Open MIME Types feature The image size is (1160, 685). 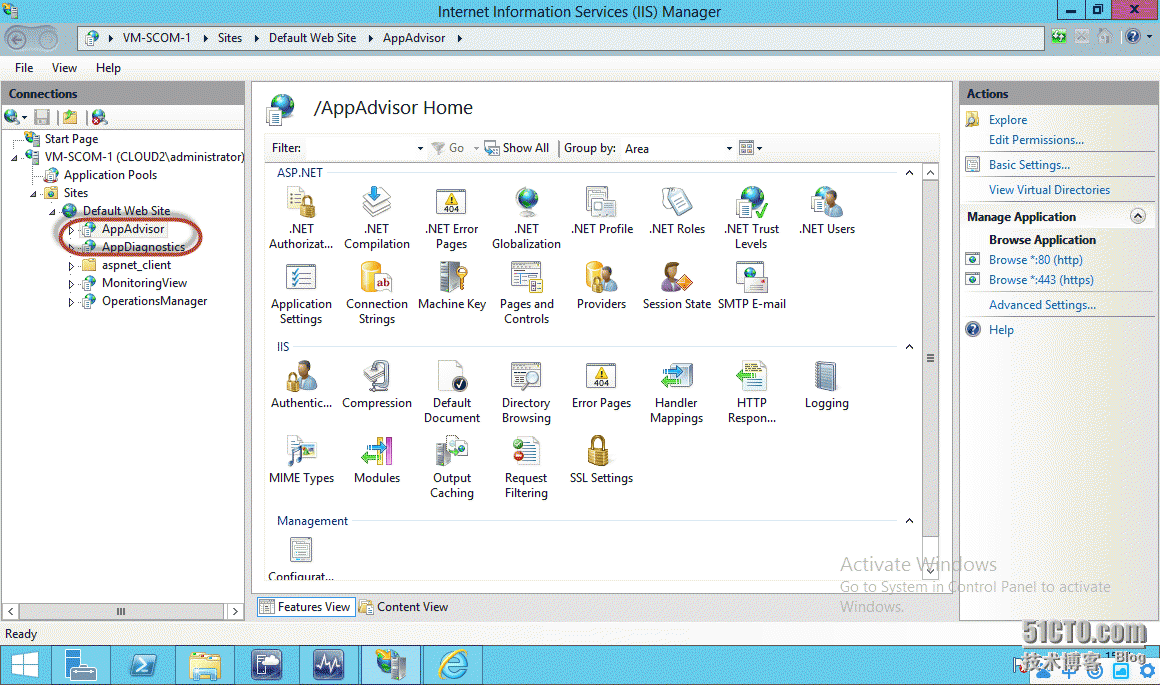click(x=301, y=460)
